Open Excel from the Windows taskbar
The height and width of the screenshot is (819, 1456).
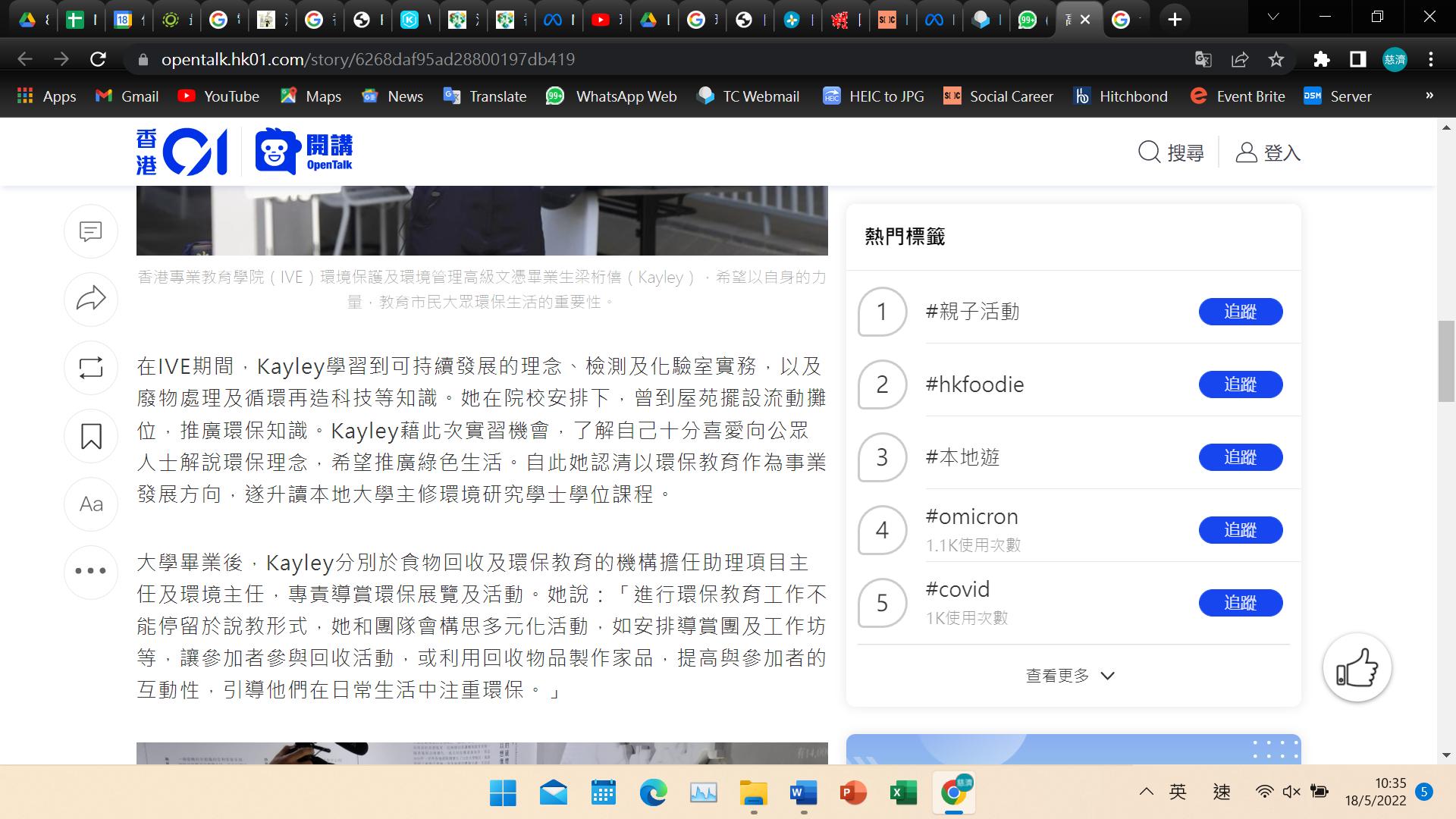902,793
